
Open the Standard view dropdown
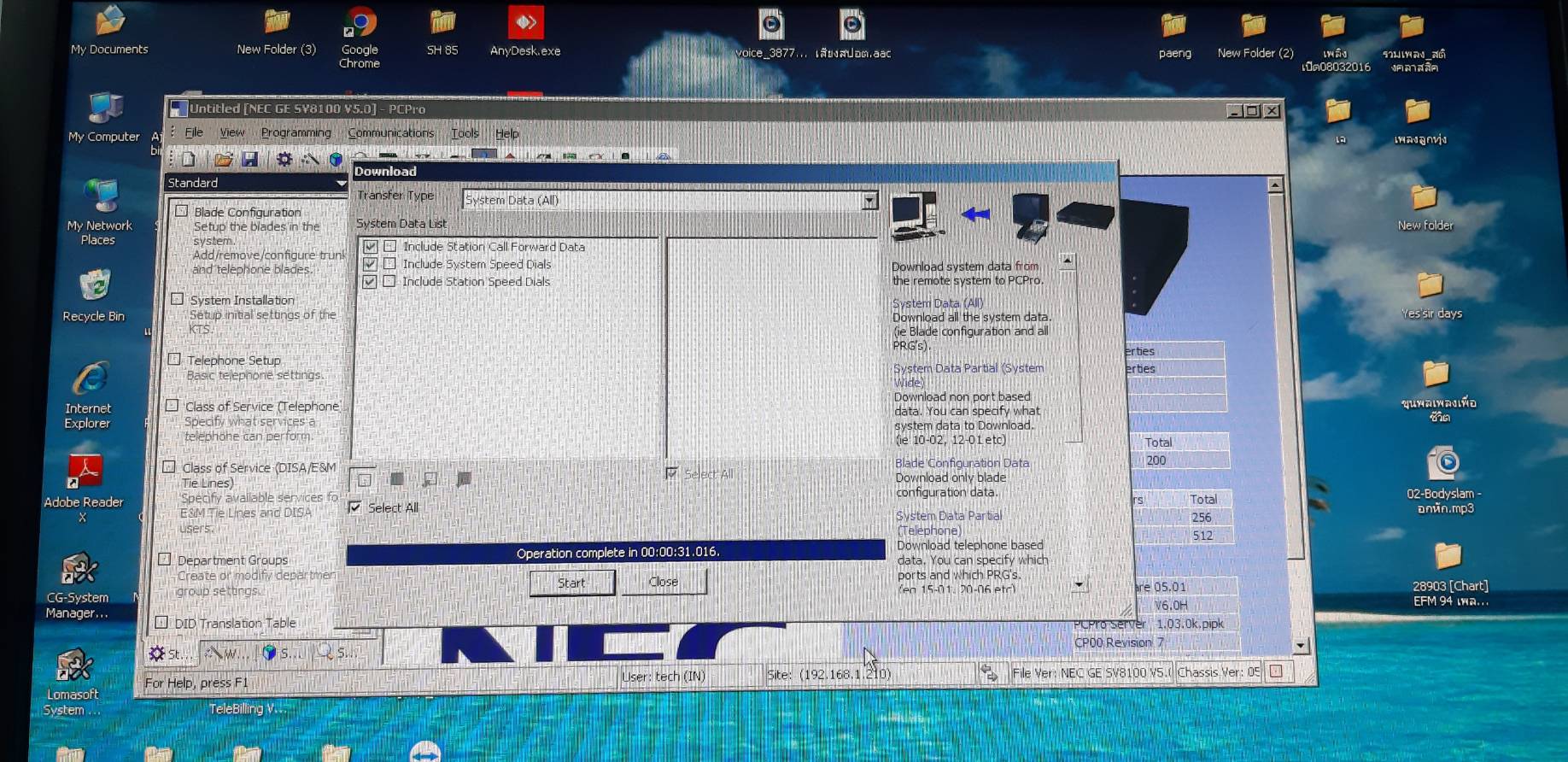pos(341,183)
